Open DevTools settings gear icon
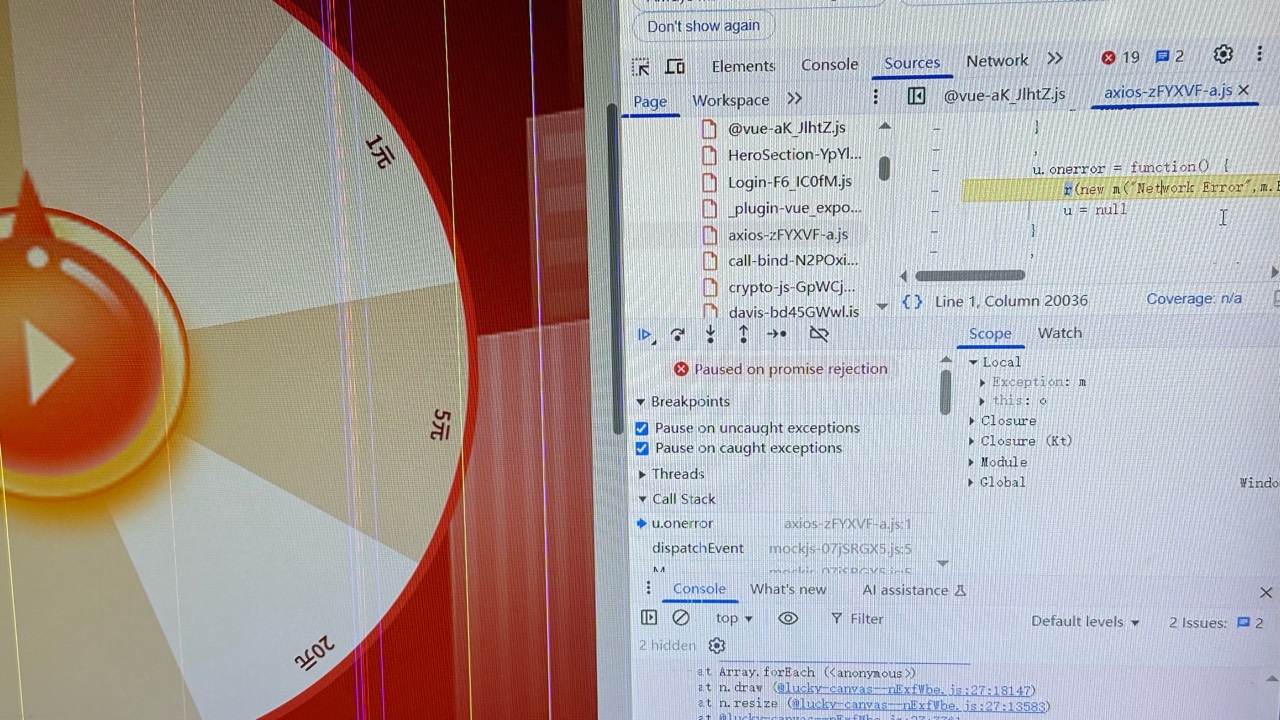The height and width of the screenshot is (720, 1280). click(1223, 55)
